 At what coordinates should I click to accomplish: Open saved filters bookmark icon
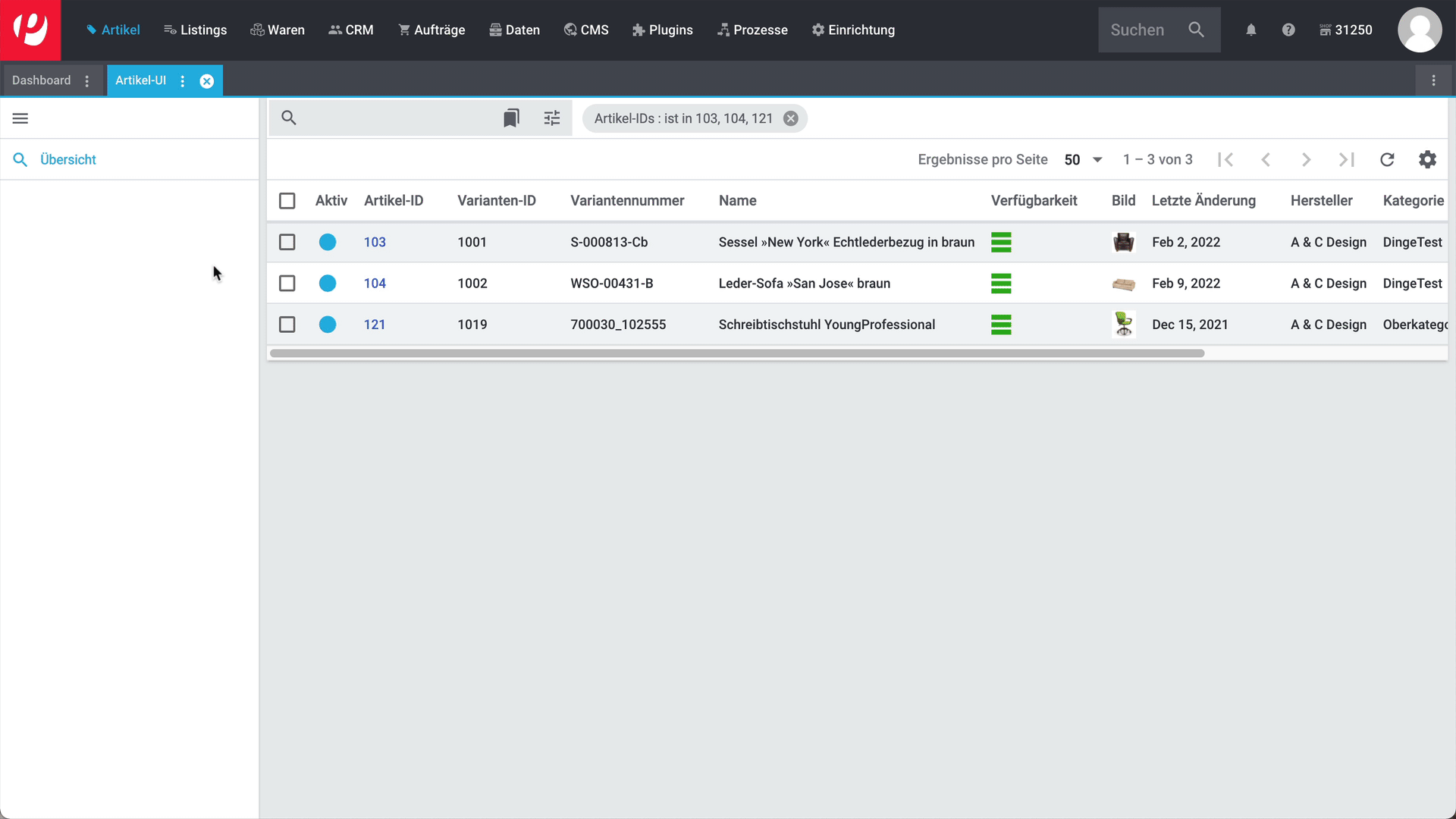pyautogui.click(x=511, y=118)
